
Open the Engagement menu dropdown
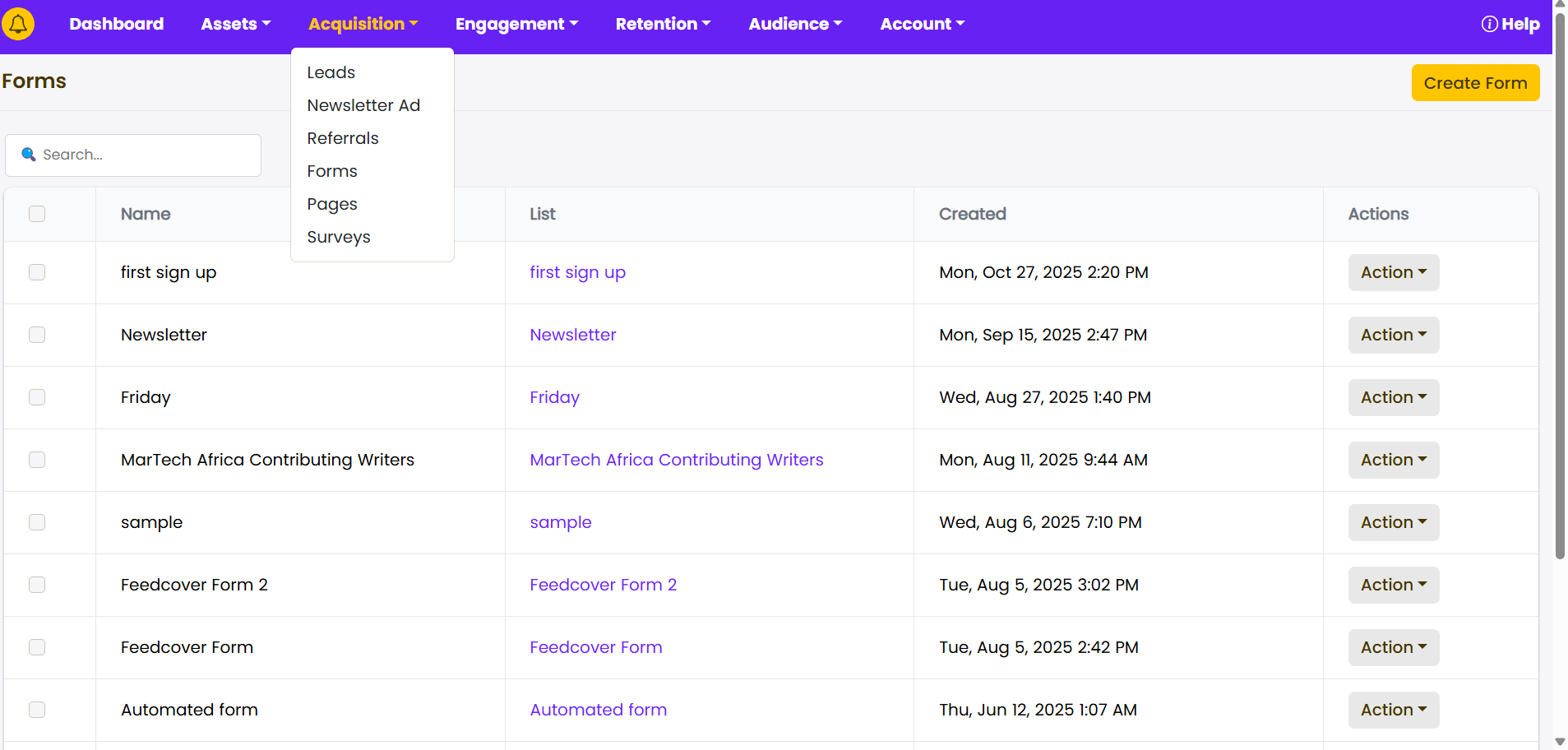click(x=516, y=24)
